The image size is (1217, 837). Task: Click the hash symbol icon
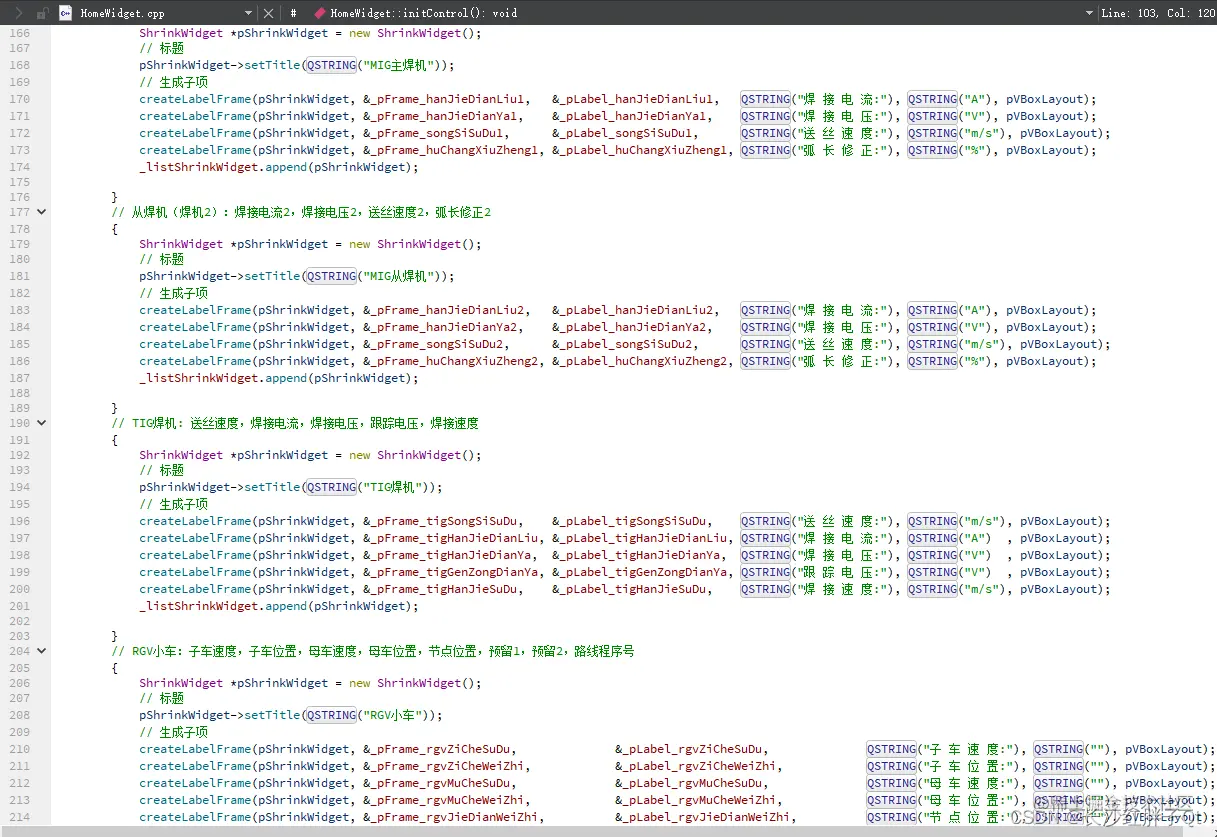(293, 13)
